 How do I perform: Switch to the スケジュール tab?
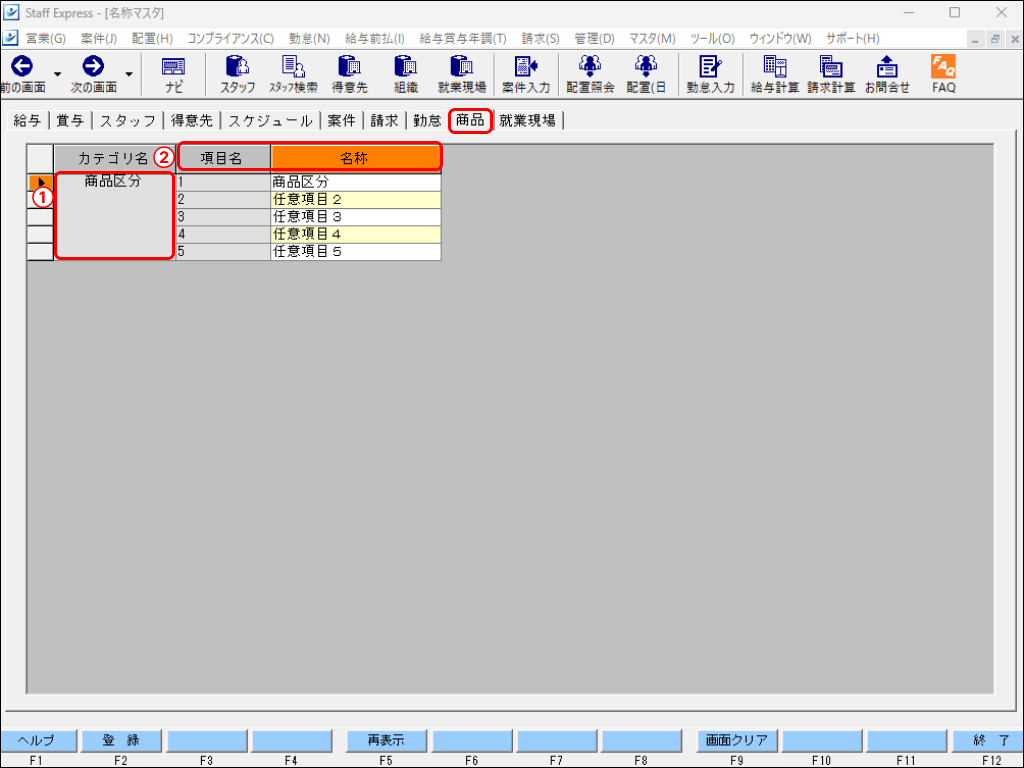coord(270,120)
